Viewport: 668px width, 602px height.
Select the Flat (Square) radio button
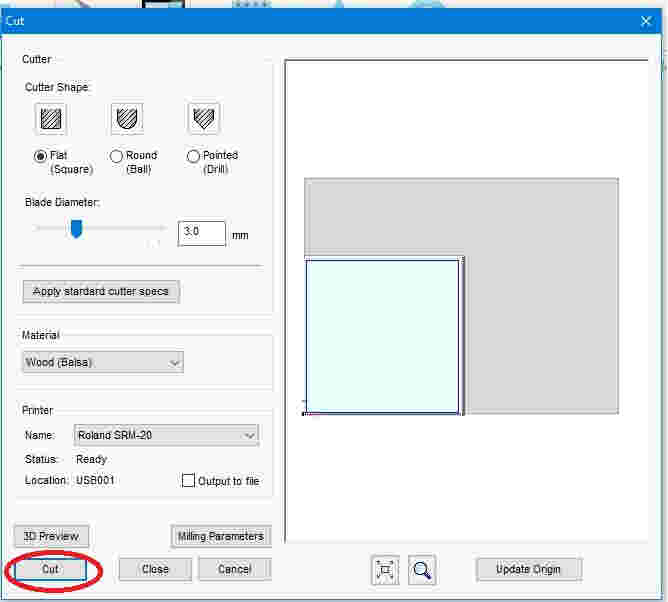[40, 156]
